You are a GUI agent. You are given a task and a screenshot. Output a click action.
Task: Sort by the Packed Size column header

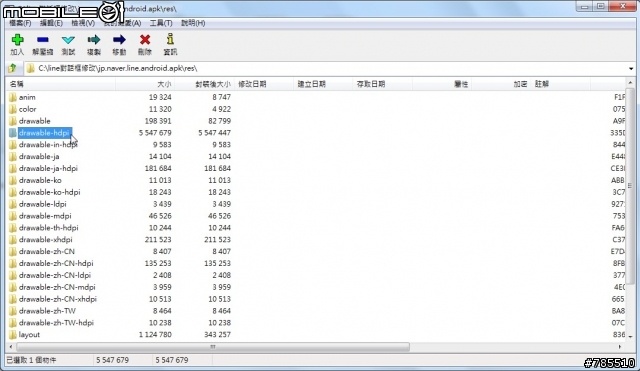click(x=204, y=84)
